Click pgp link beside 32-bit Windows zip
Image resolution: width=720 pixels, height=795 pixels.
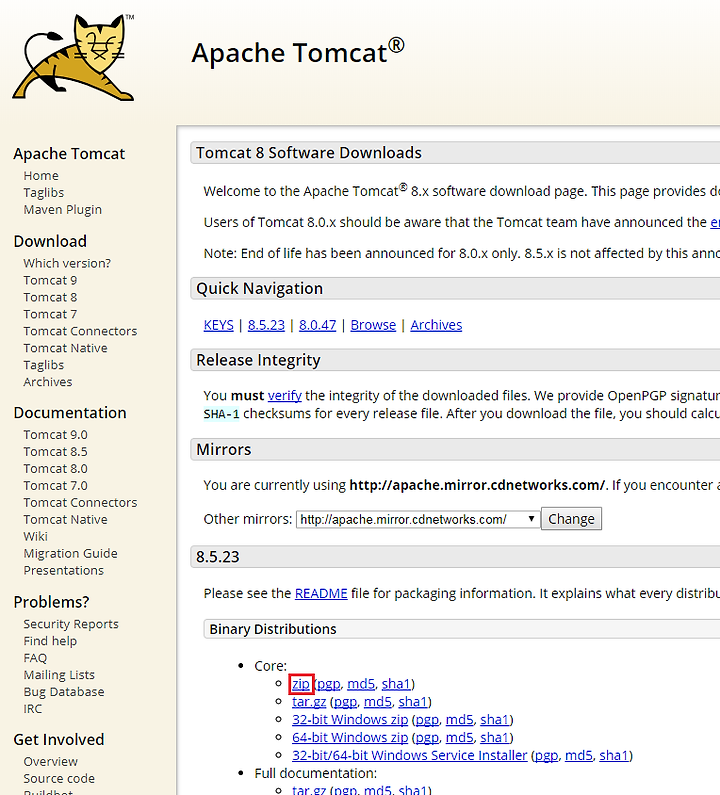click(427, 720)
